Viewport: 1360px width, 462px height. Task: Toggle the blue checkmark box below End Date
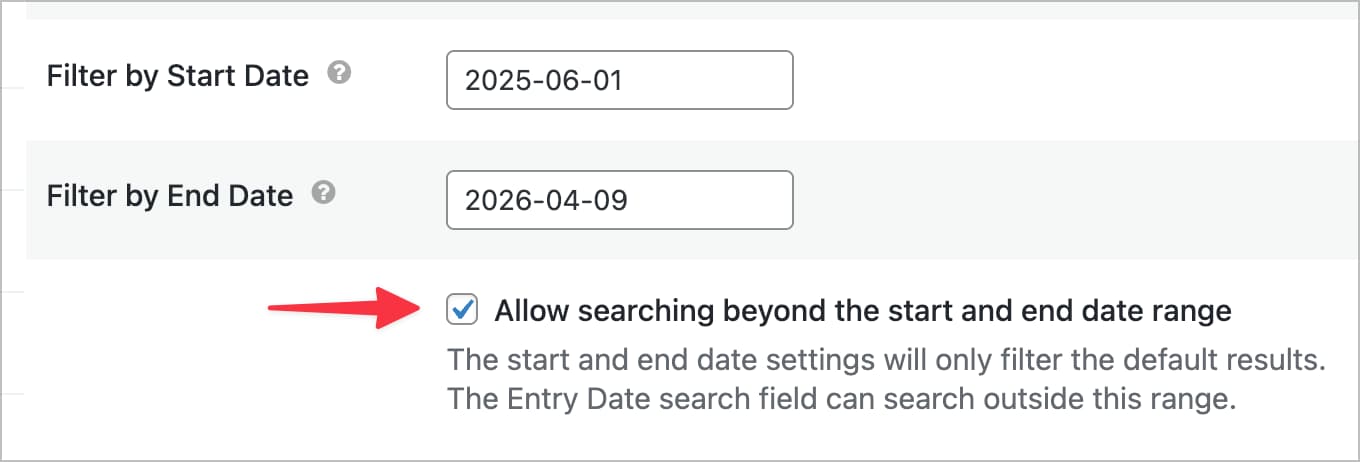coord(463,311)
